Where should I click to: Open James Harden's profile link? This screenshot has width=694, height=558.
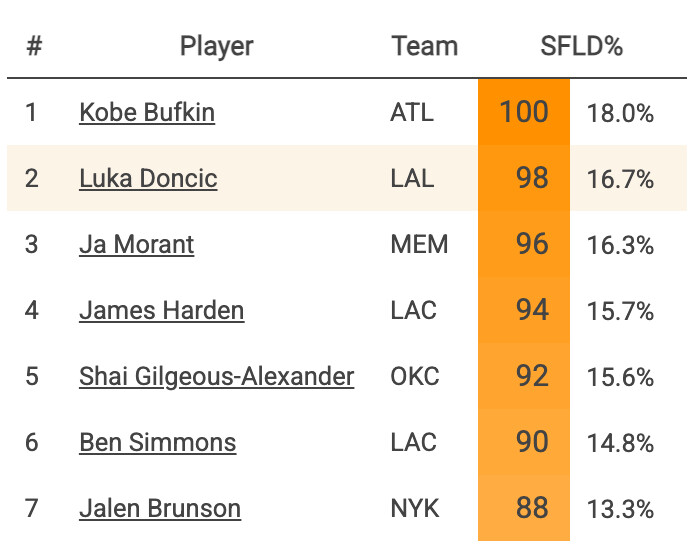(161, 310)
